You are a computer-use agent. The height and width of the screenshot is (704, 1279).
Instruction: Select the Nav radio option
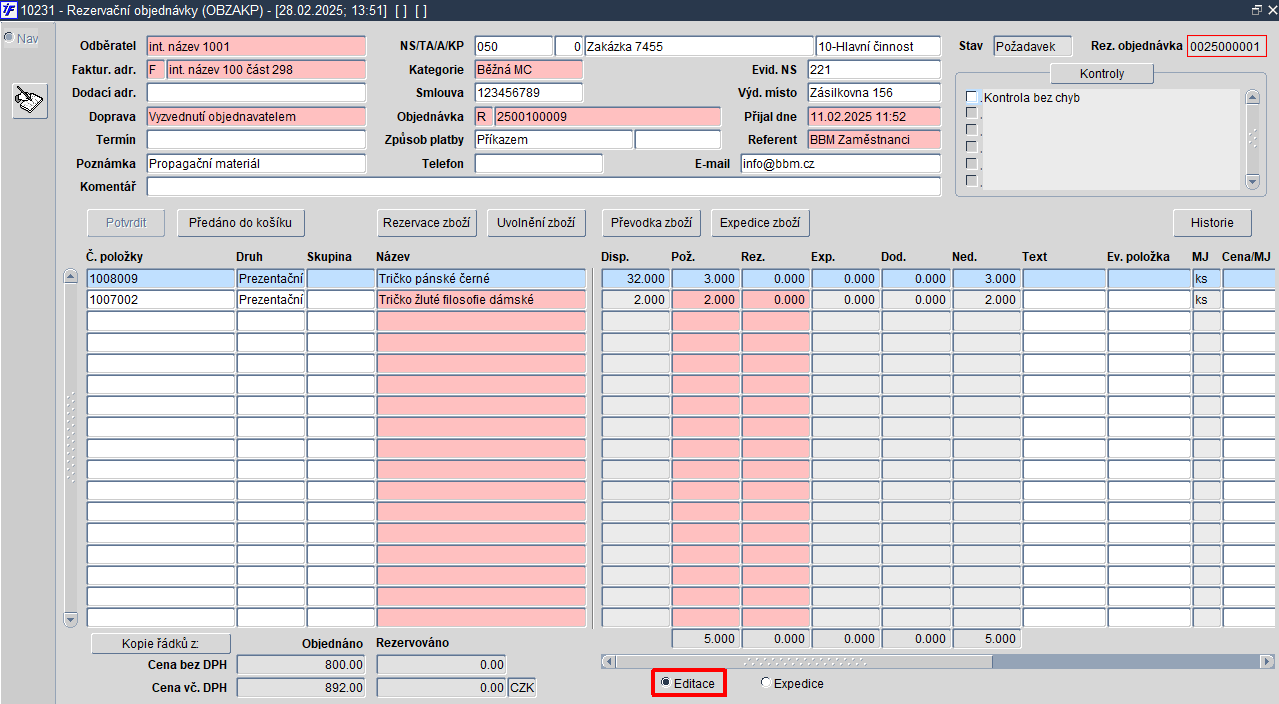pyautogui.click(x=8, y=38)
